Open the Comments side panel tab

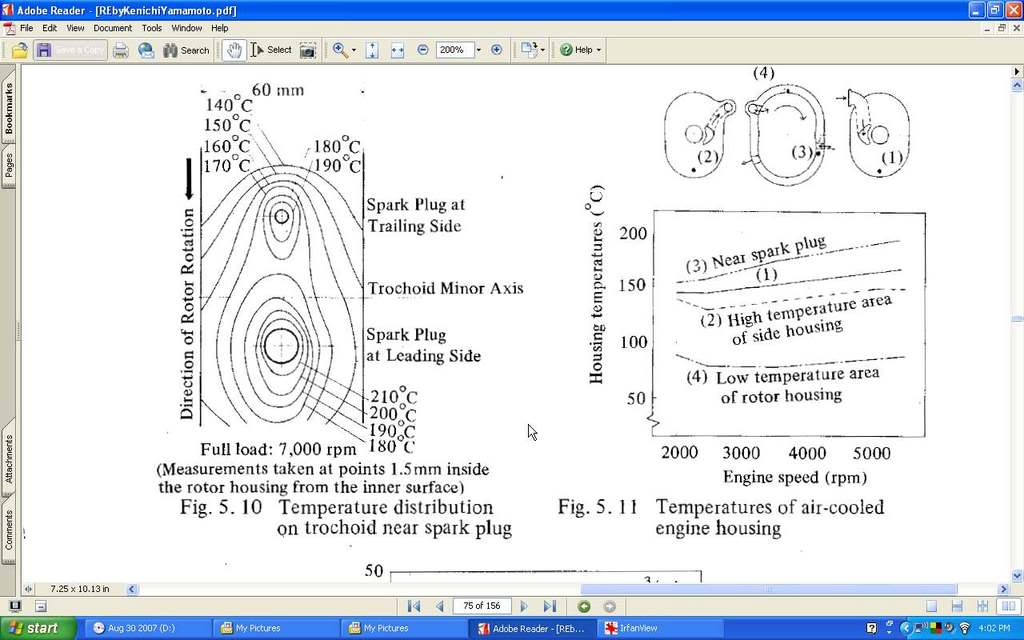point(8,530)
